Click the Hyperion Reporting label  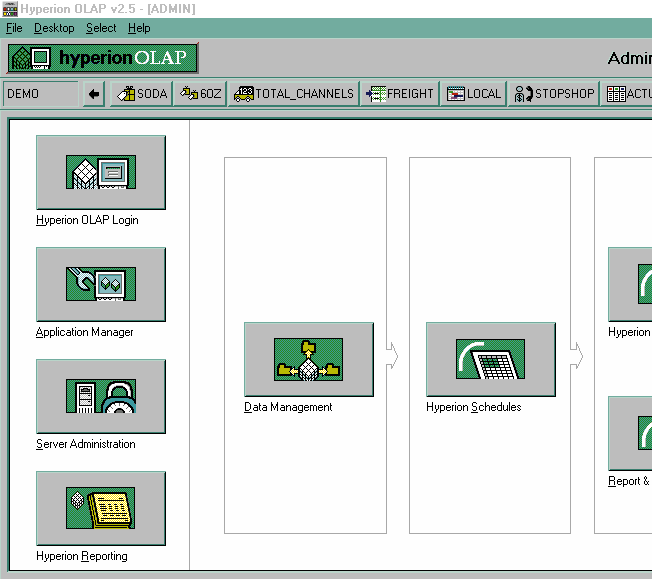82,556
